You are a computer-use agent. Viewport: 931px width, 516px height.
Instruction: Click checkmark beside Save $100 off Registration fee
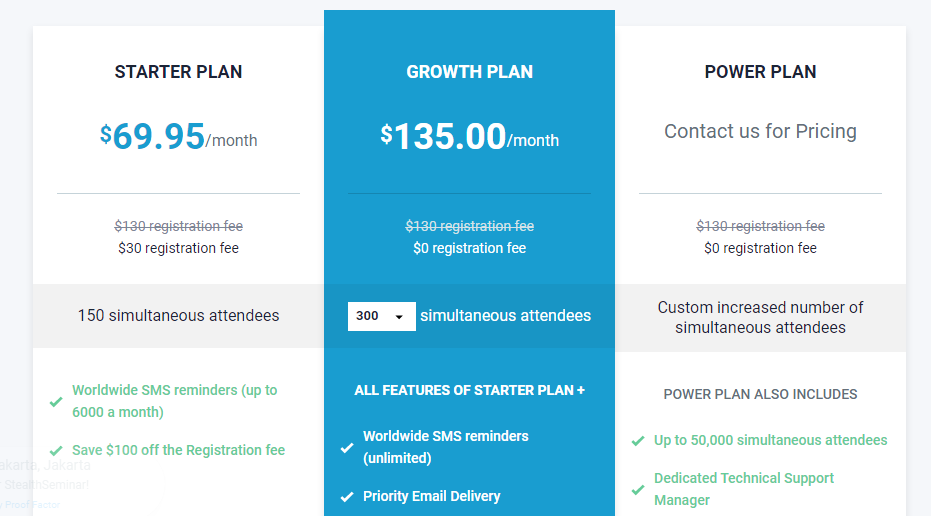tap(56, 451)
